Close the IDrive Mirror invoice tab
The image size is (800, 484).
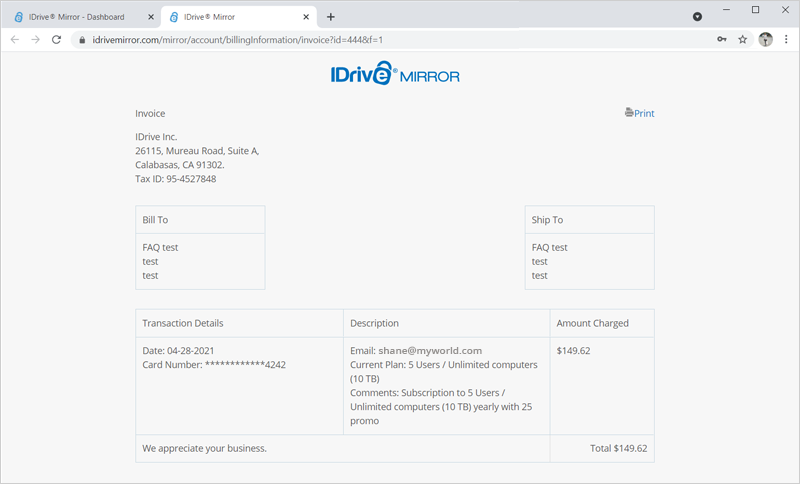306,17
